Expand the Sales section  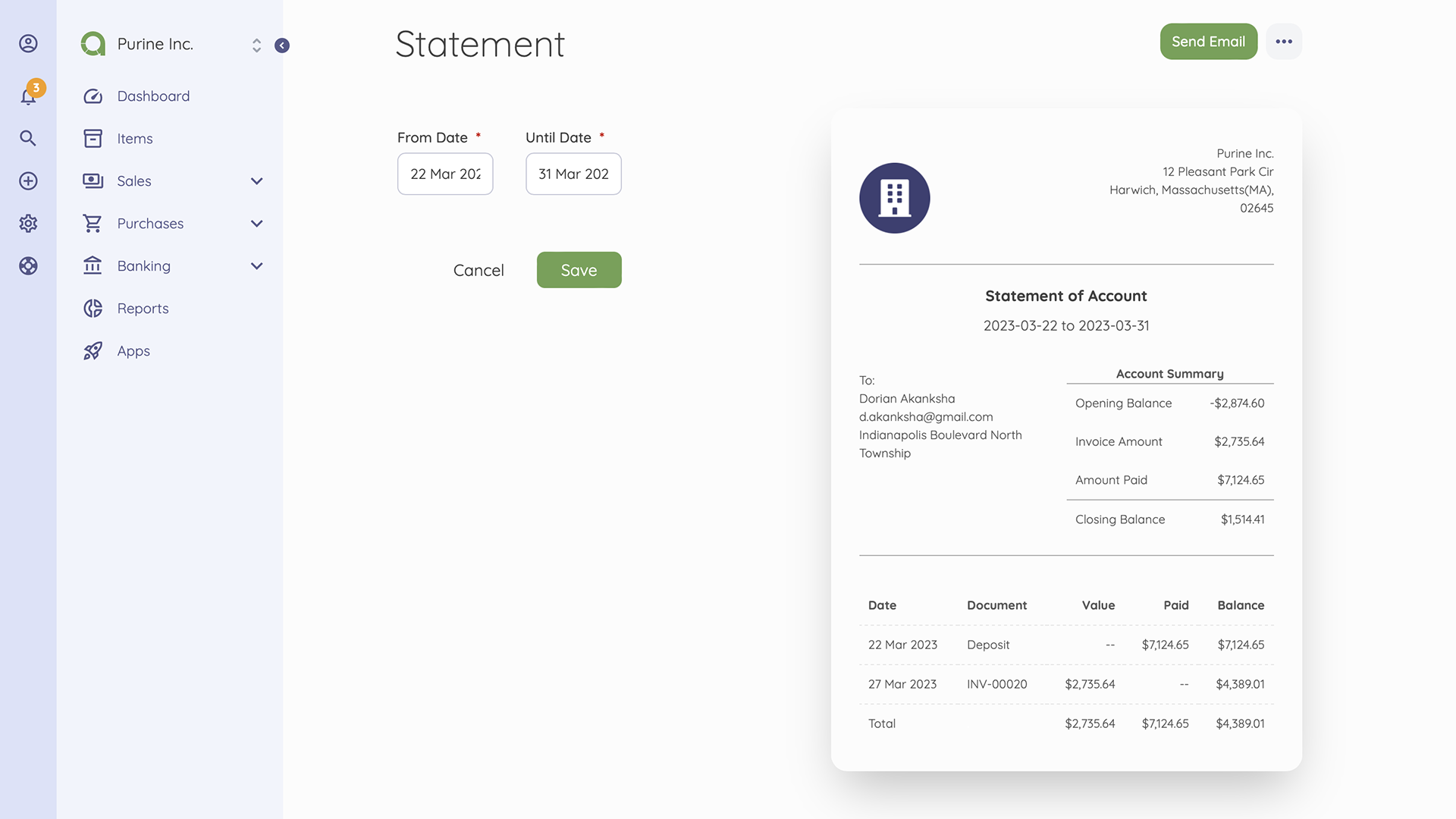(x=256, y=181)
